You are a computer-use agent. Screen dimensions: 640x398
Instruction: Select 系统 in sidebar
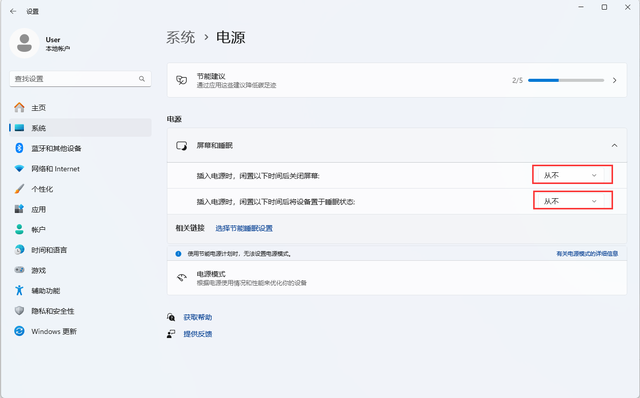pos(80,128)
